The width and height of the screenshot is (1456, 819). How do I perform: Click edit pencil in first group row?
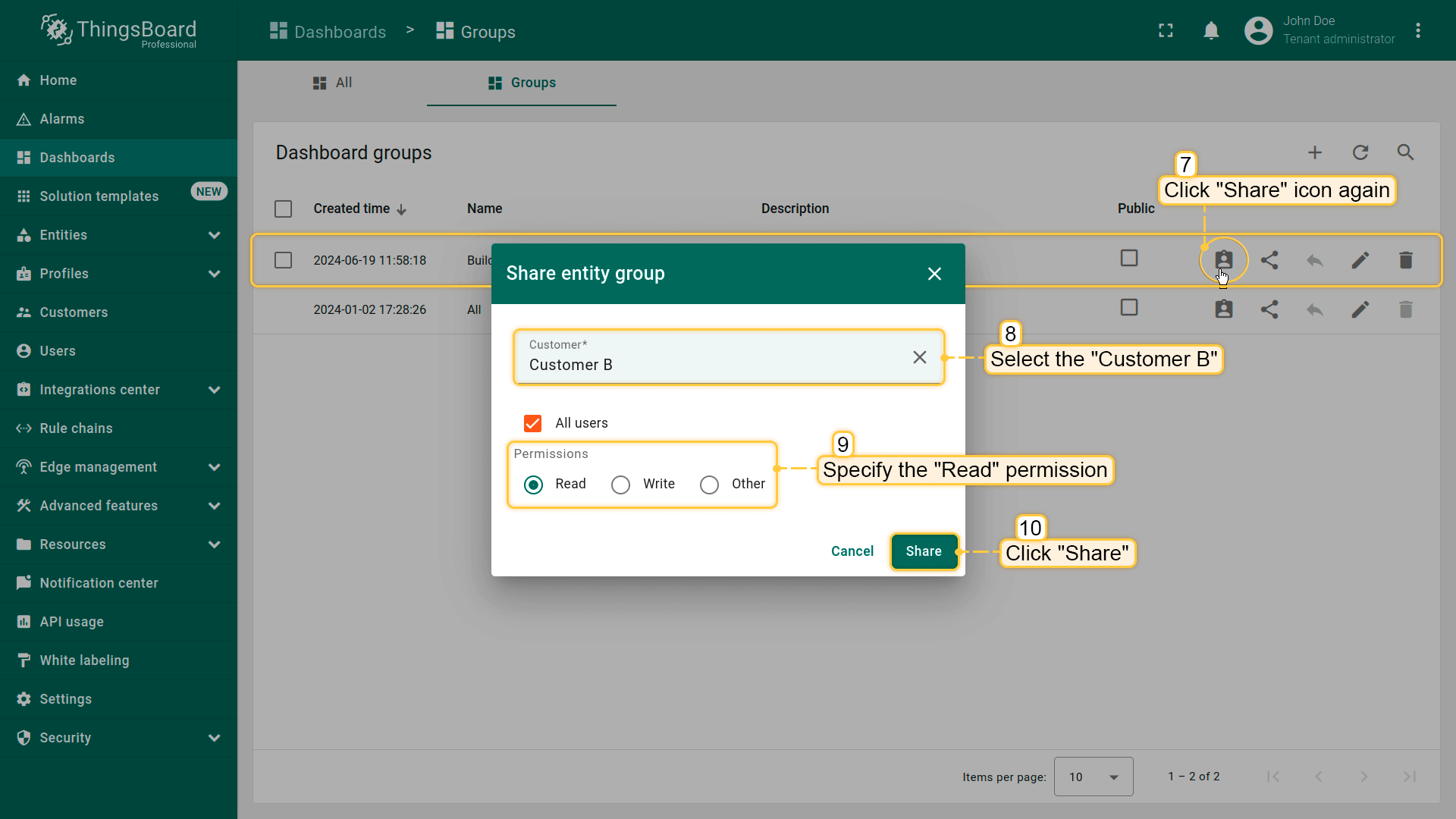click(x=1360, y=260)
